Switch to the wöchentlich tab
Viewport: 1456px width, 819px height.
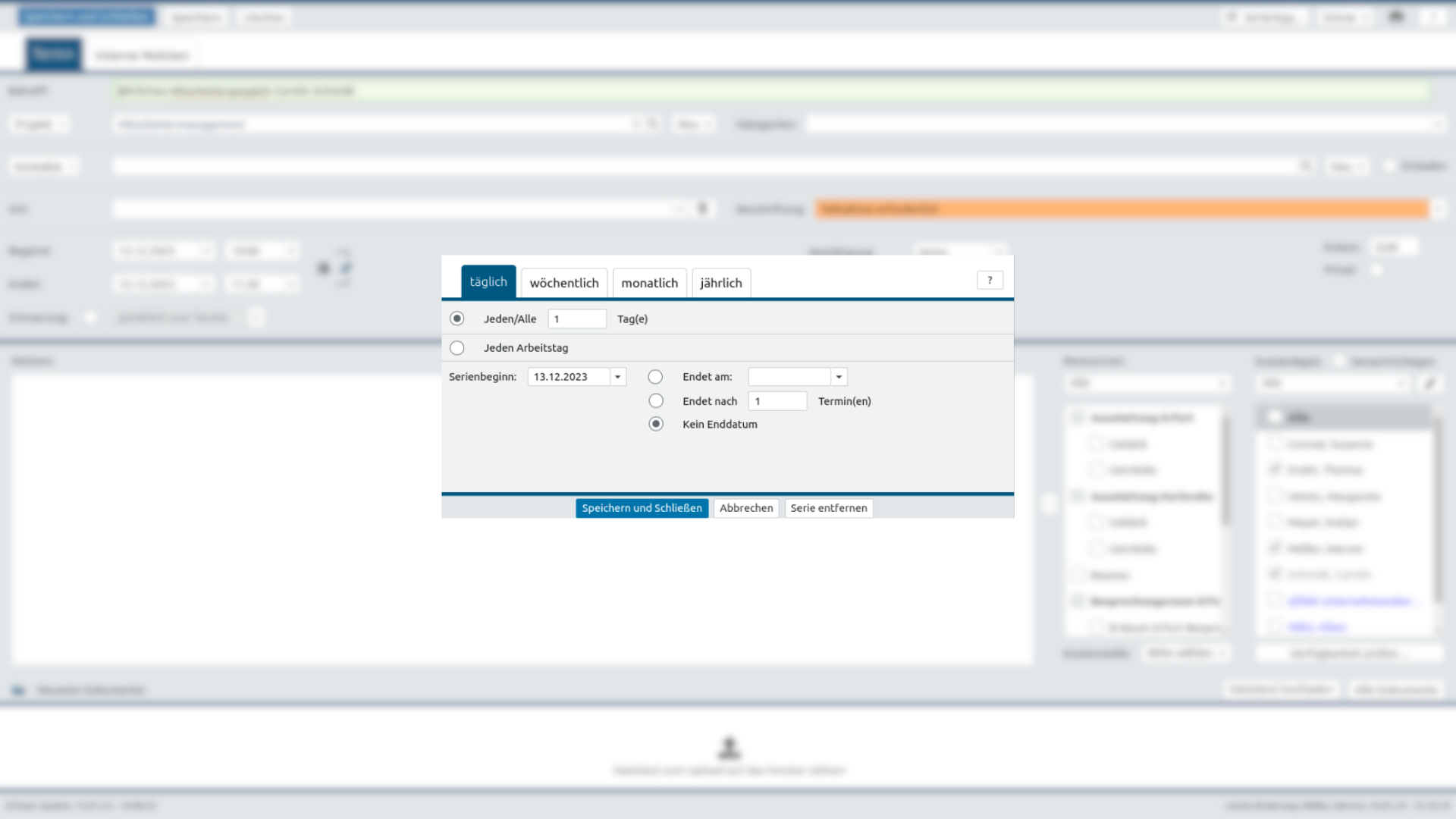pyautogui.click(x=564, y=283)
